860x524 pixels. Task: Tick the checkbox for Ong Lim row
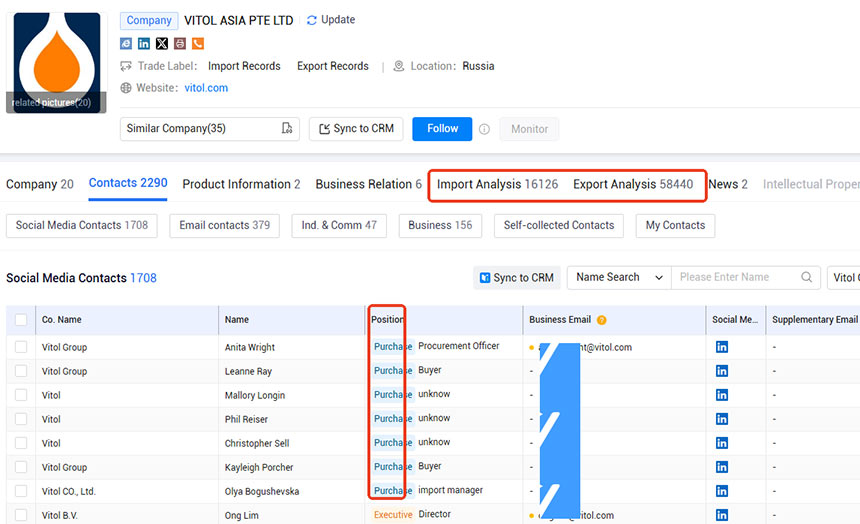point(21,515)
